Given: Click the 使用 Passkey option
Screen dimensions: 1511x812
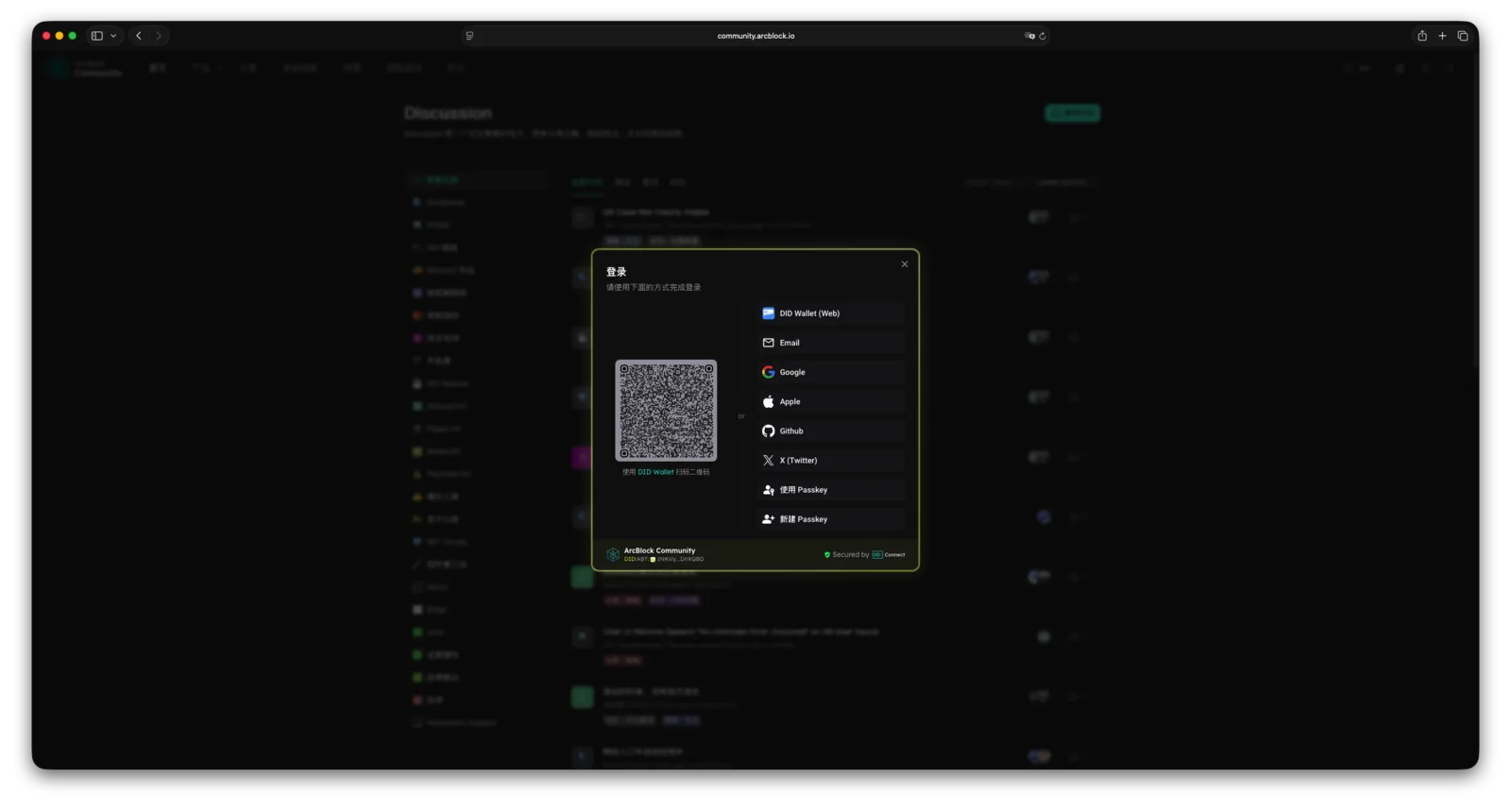Looking at the screenshot, I should point(831,489).
